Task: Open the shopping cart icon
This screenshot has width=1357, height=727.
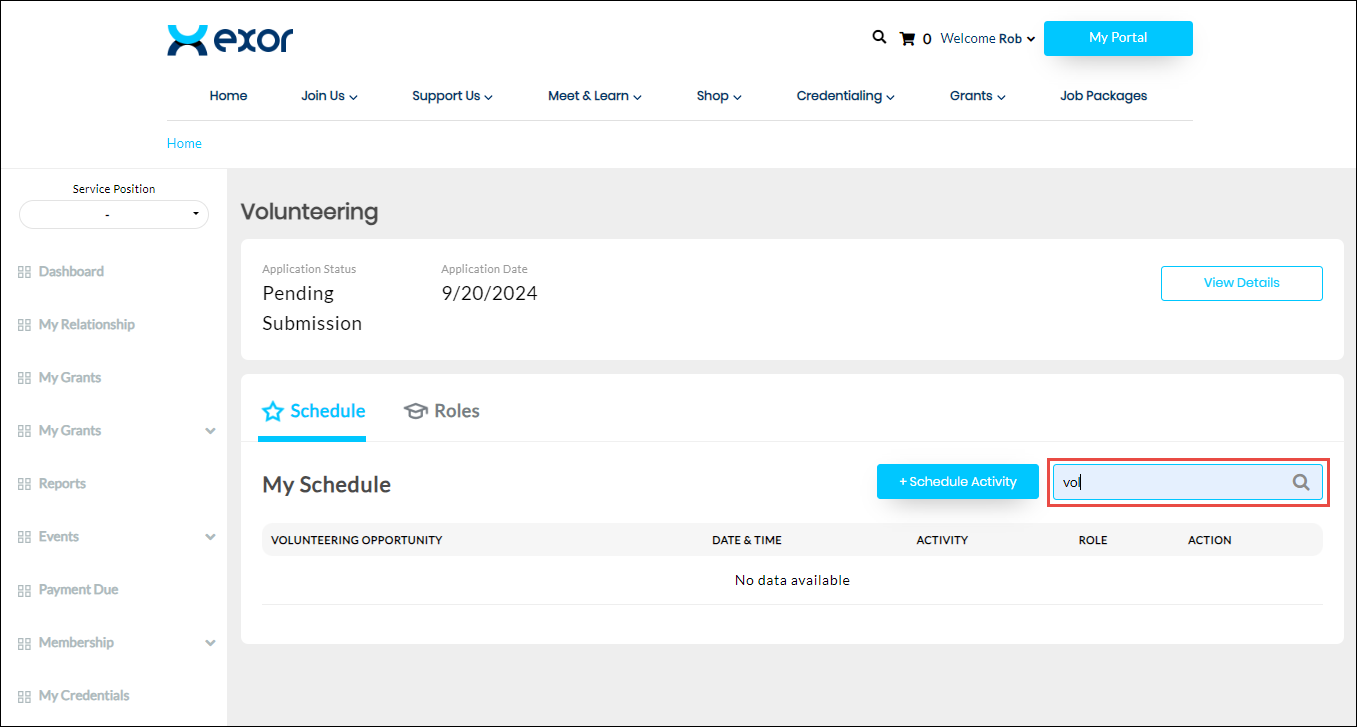Action: tap(907, 39)
